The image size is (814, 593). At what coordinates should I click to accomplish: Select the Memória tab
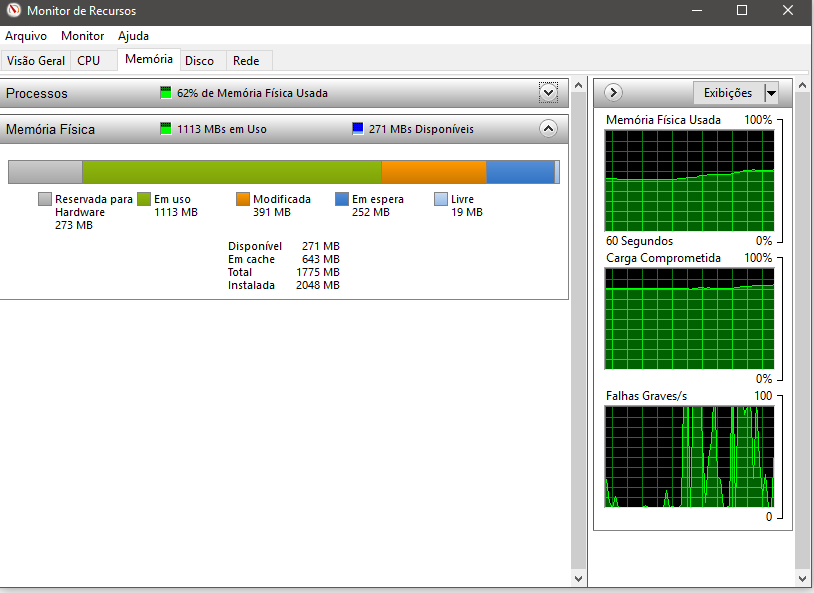point(149,59)
